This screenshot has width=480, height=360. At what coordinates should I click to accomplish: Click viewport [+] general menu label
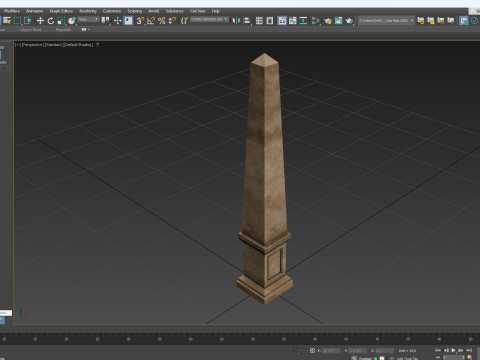pyautogui.click(x=18, y=45)
